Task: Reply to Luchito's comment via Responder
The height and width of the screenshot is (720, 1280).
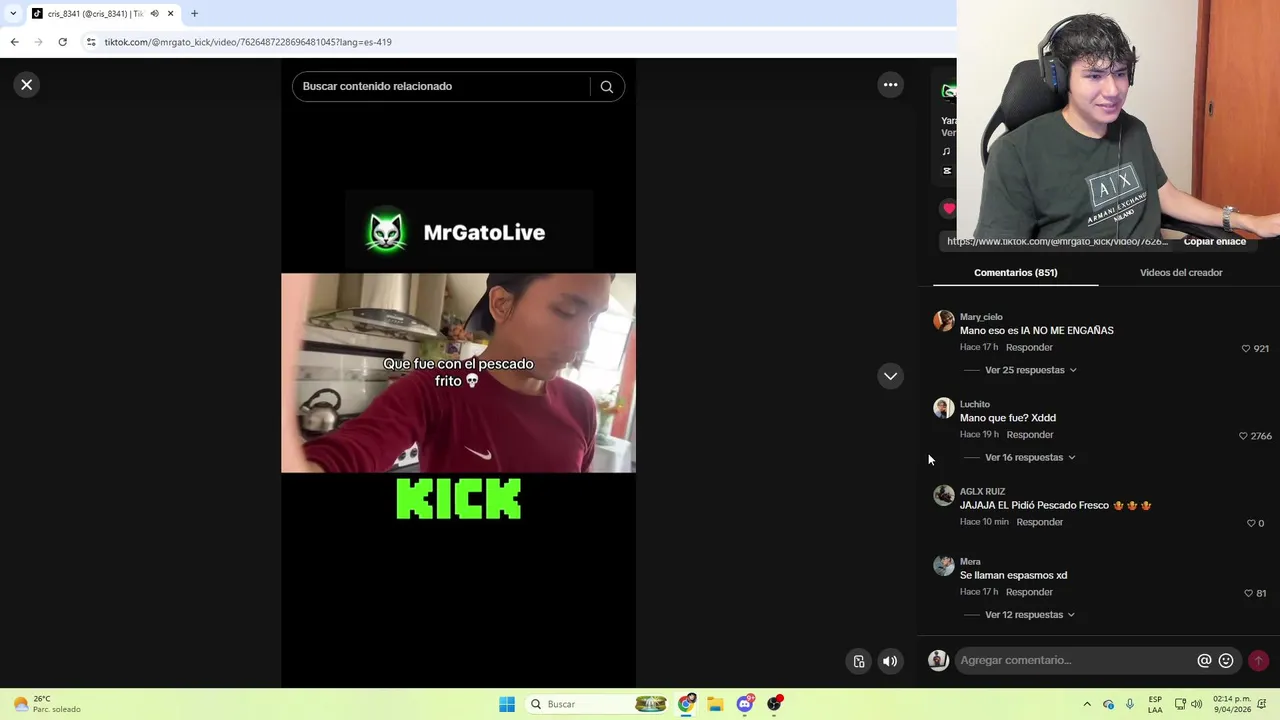Action: coord(1030,435)
